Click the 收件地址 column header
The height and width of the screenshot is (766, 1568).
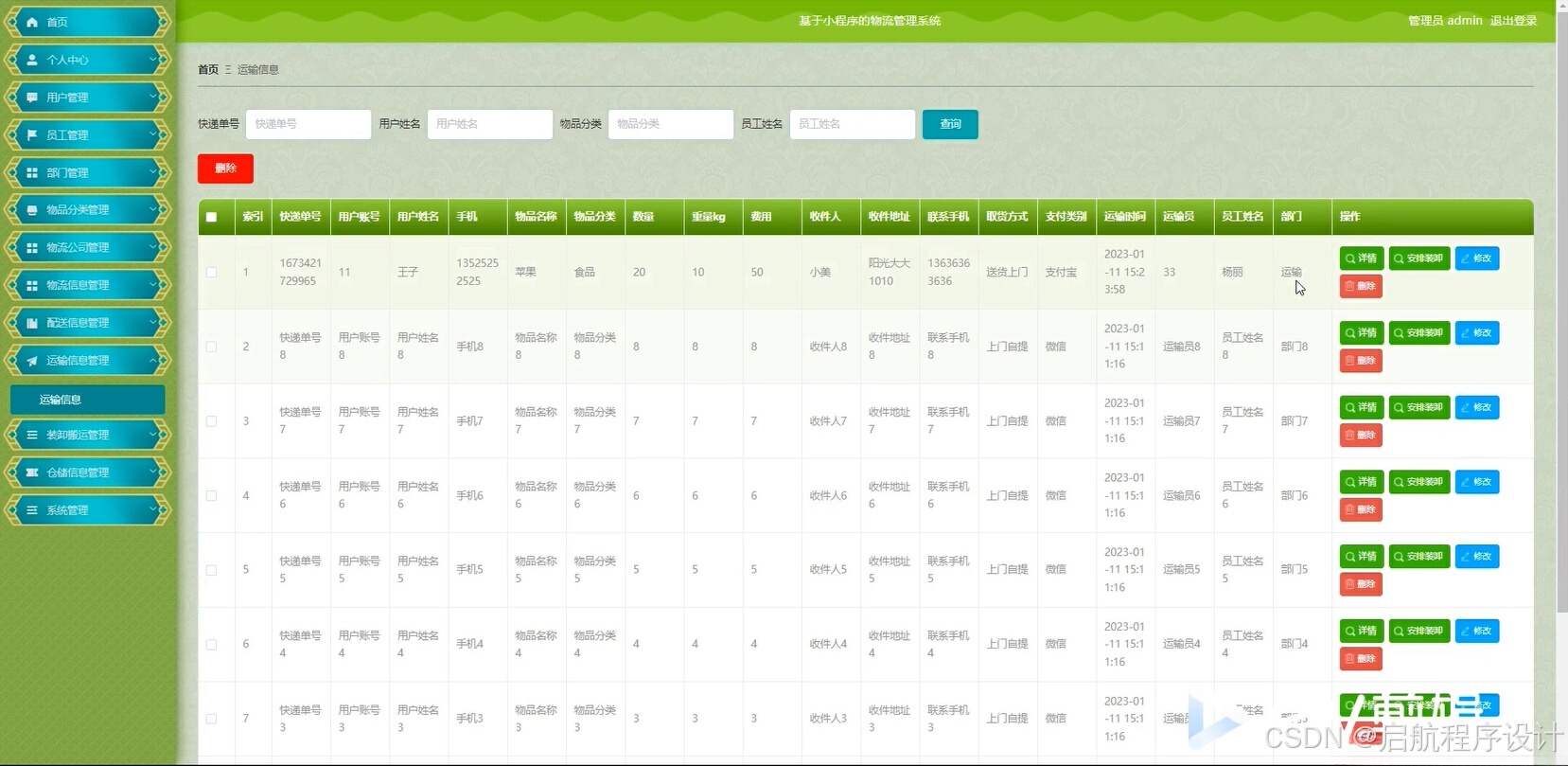click(889, 217)
